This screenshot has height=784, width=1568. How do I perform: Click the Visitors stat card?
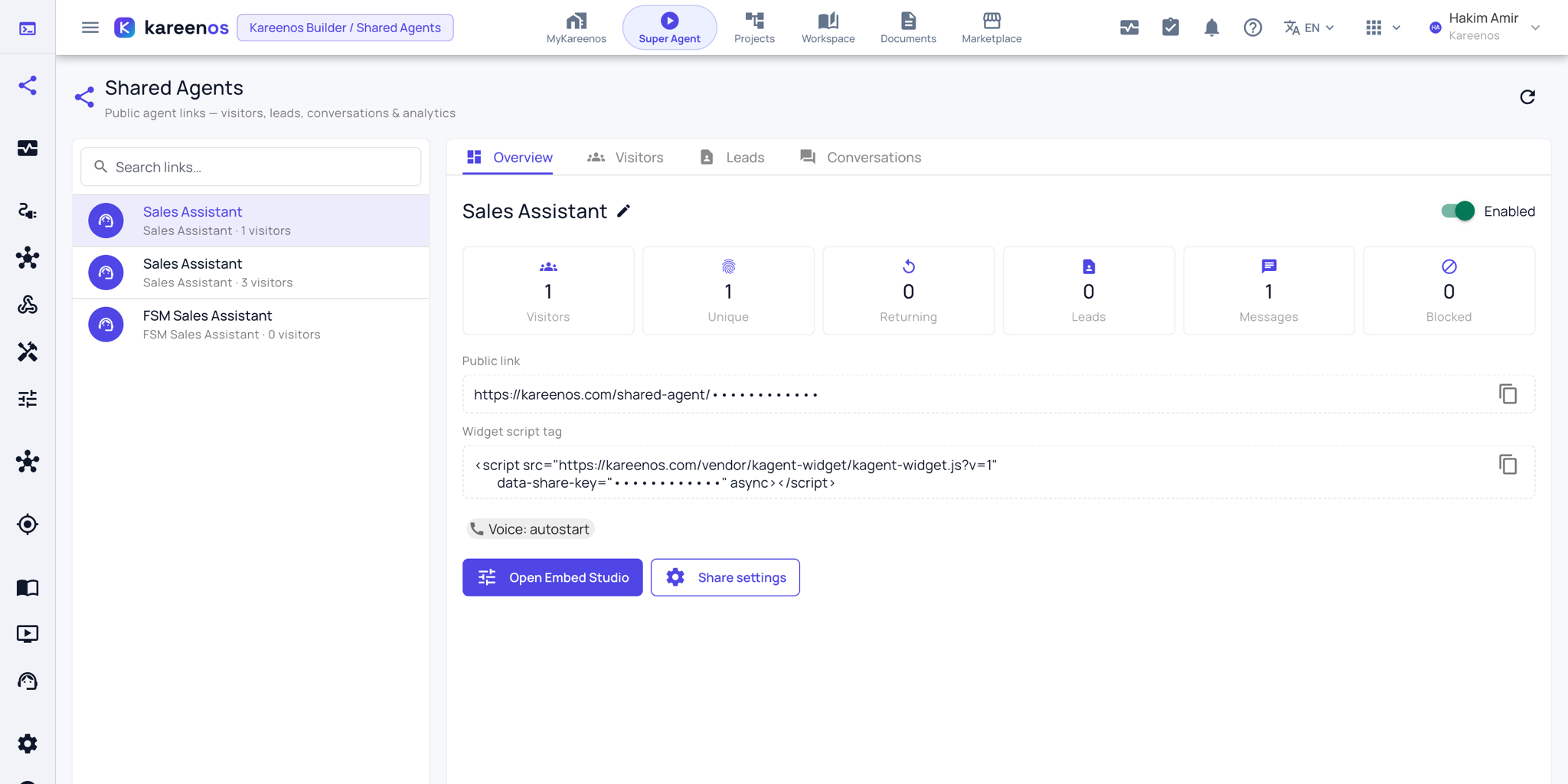click(548, 291)
